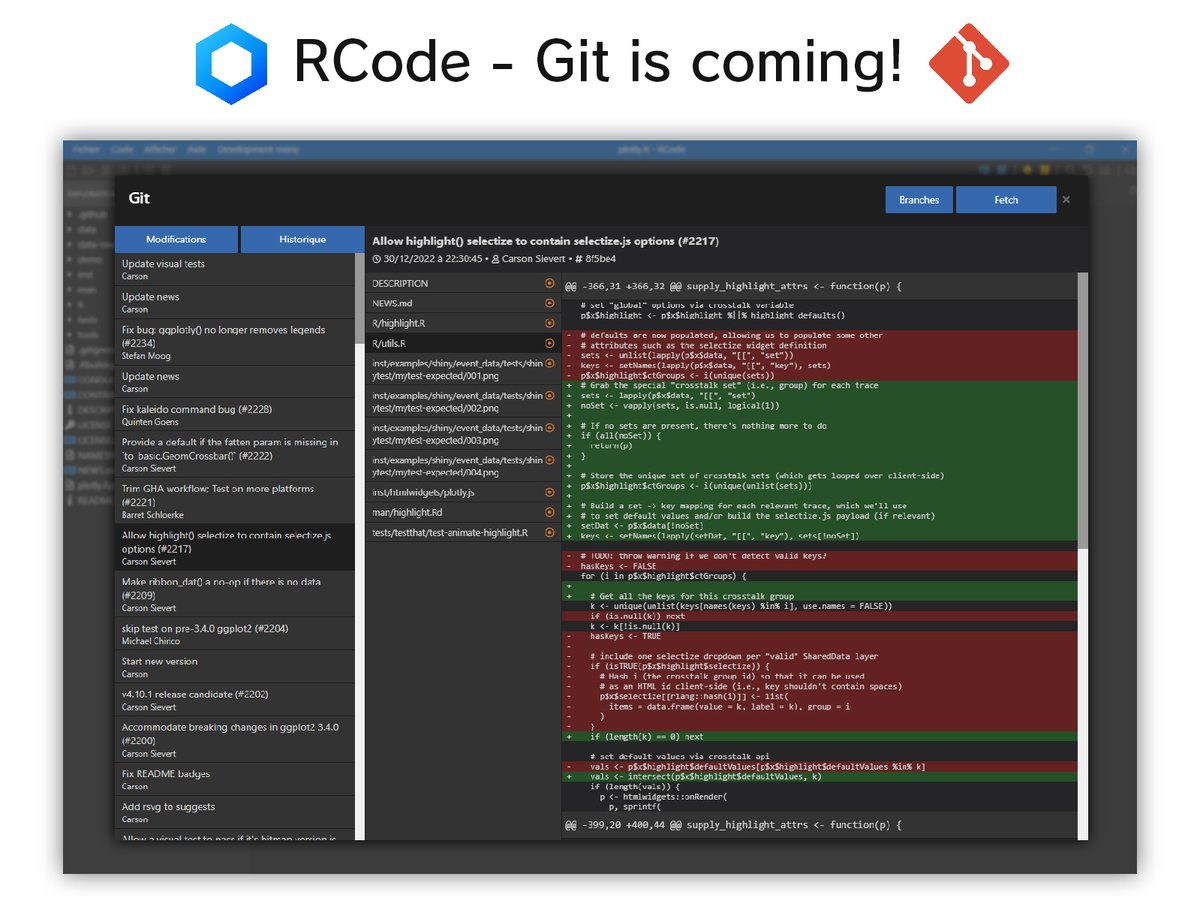
Task: Select the 'Start new version' commit
Action: [x=235, y=667]
